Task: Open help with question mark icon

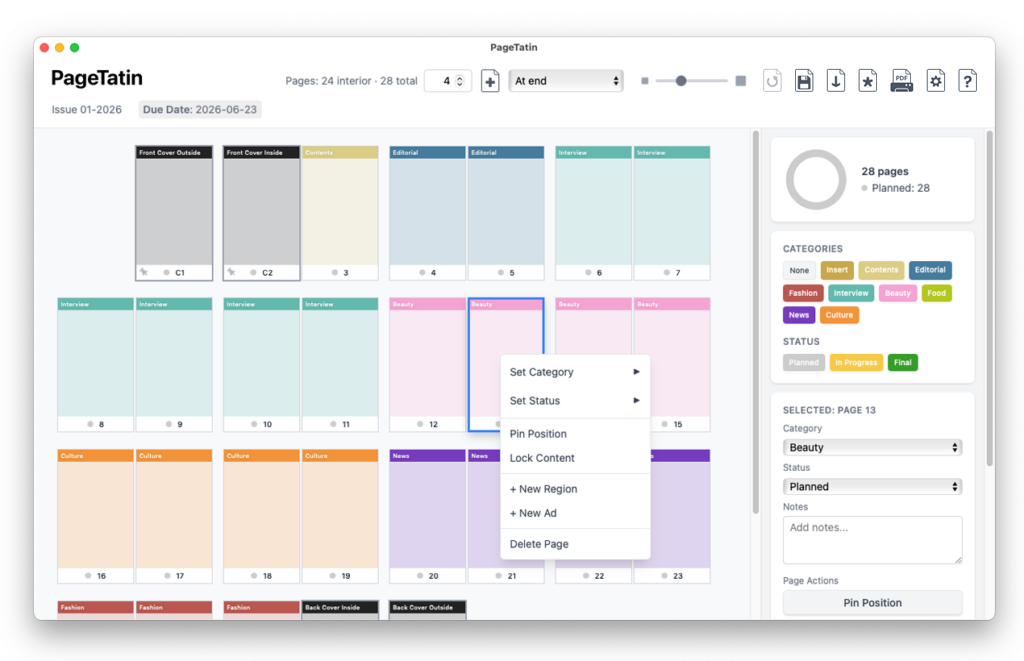Action: coord(967,81)
